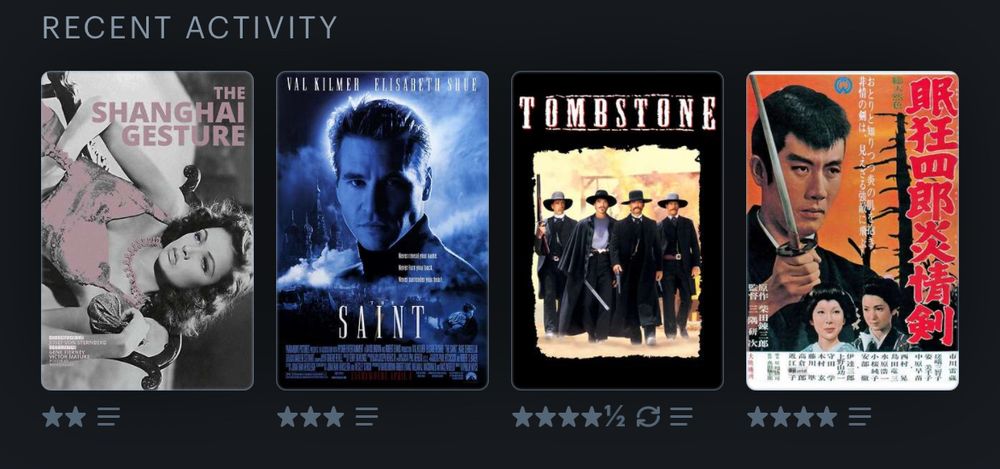The width and height of the screenshot is (1000, 469).
Task: Open the Tombstone film poster
Action: pos(617,230)
